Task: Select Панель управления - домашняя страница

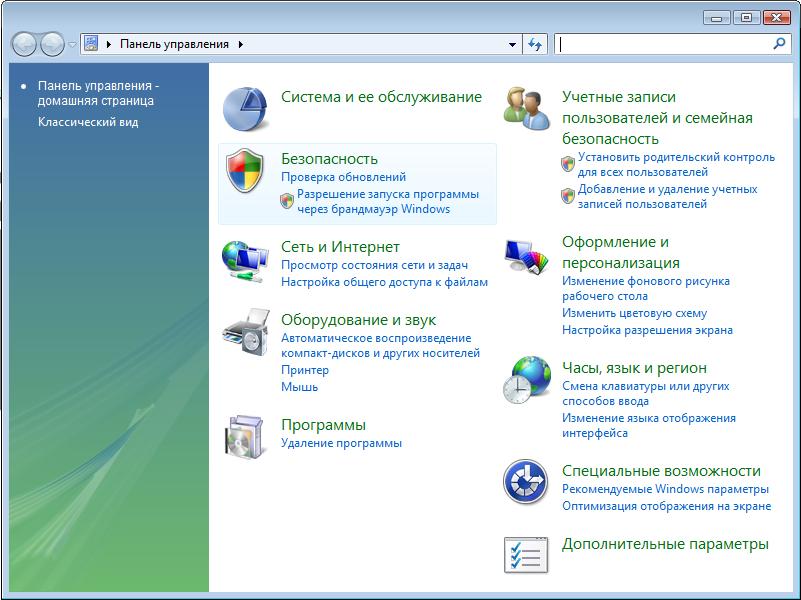Action: 98,93
